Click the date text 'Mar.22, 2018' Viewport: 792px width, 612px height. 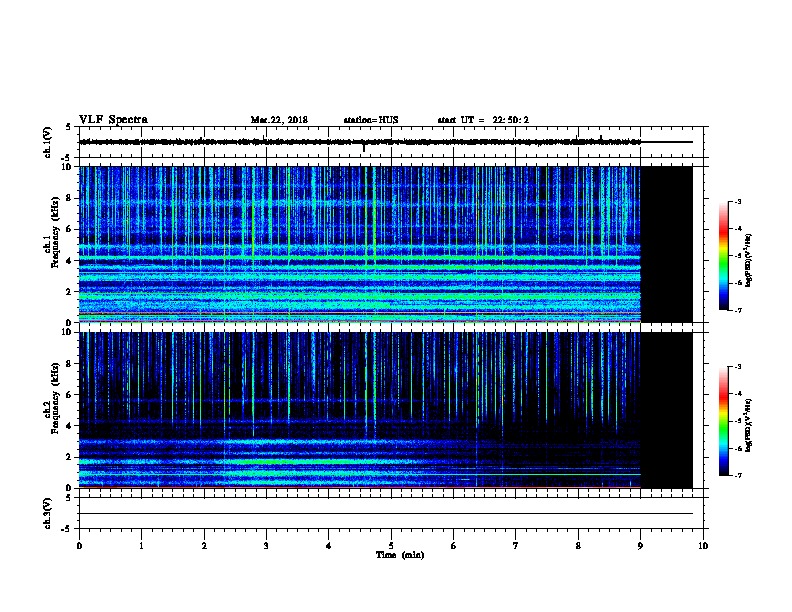click(x=279, y=120)
